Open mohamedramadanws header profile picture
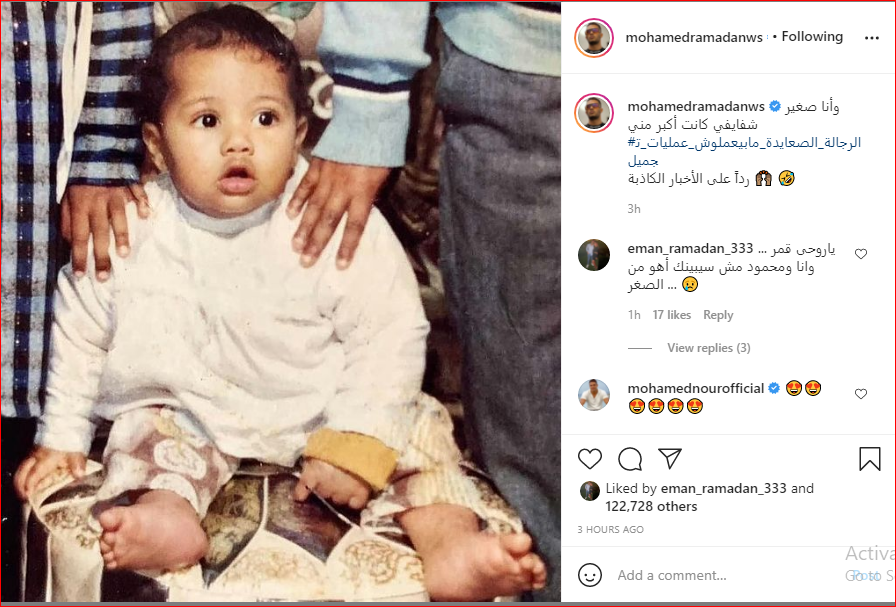Image resolution: width=896 pixels, height=607 pixels. [594, 38]
